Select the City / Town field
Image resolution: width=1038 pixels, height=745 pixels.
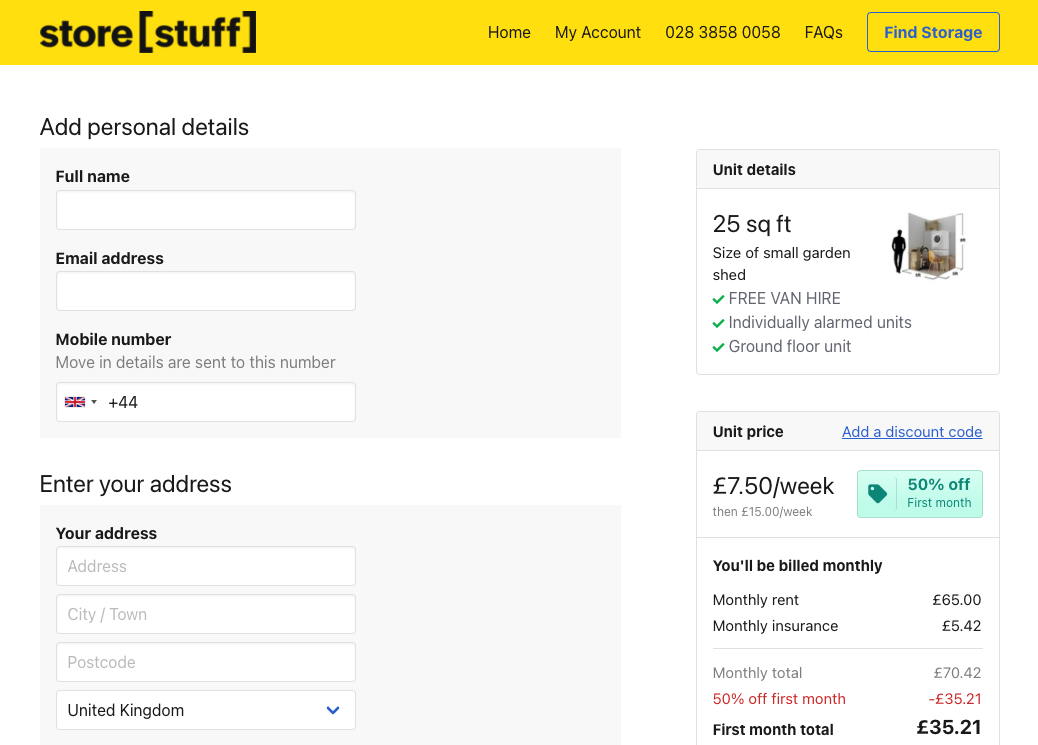tap(206, 614)
